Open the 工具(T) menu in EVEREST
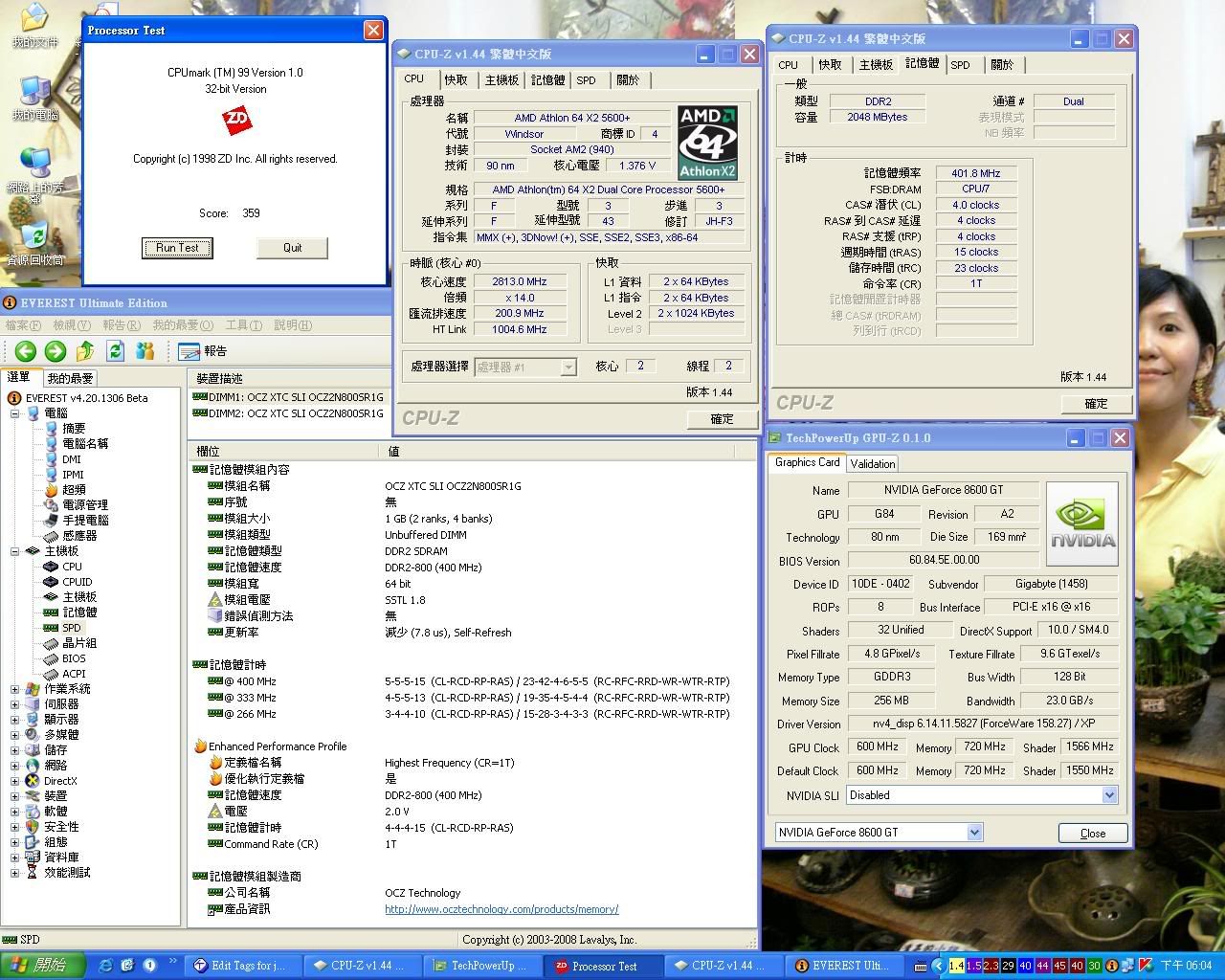Image resolution: width=1225 pixels, height=980 pixels. click(x=243, y=325)
